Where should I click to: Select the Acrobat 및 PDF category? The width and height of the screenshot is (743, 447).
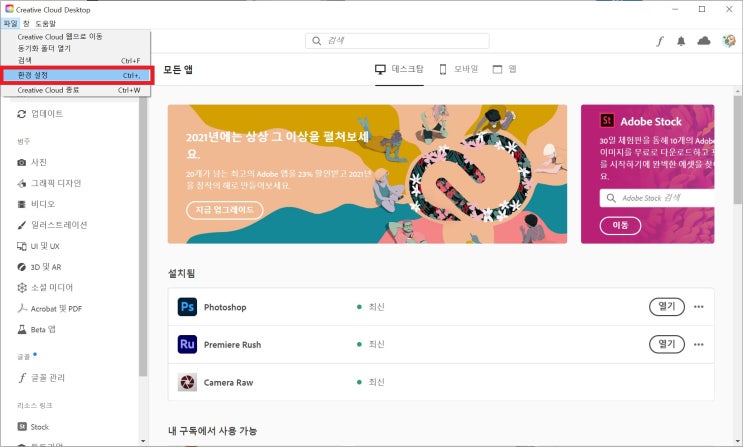(49, 309)
